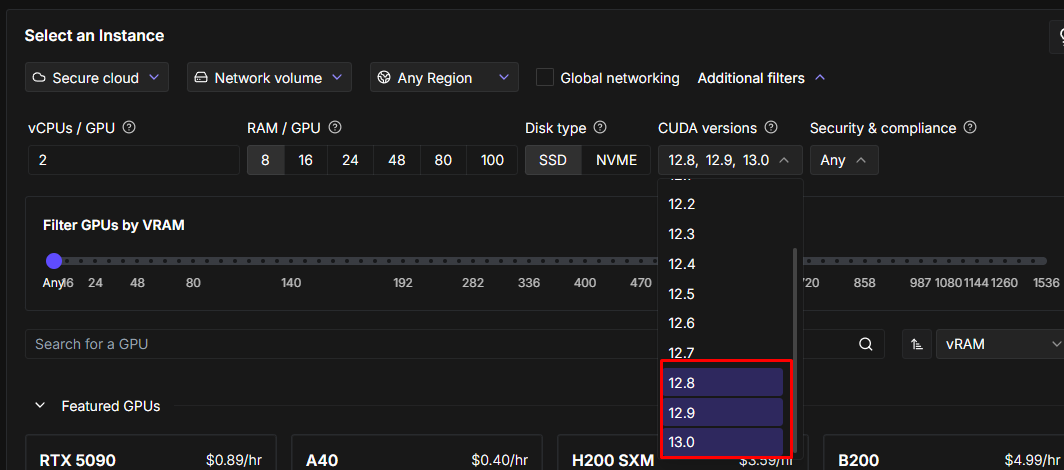Open the Network volume dropdown
The width and height of the screenshot is (1064, 470).
click(x=269, y=77)
